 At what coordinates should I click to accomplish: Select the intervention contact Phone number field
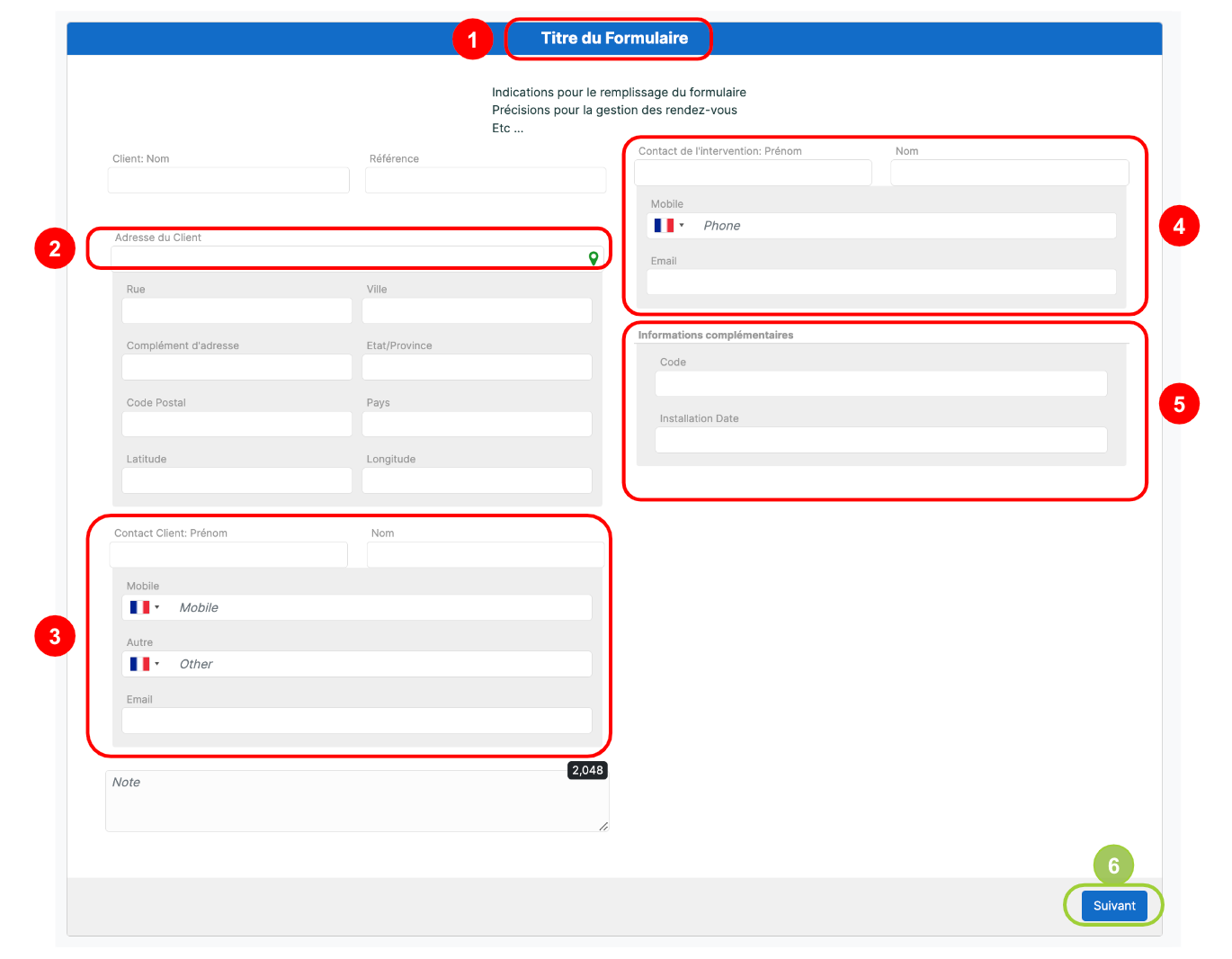point(904,226)
